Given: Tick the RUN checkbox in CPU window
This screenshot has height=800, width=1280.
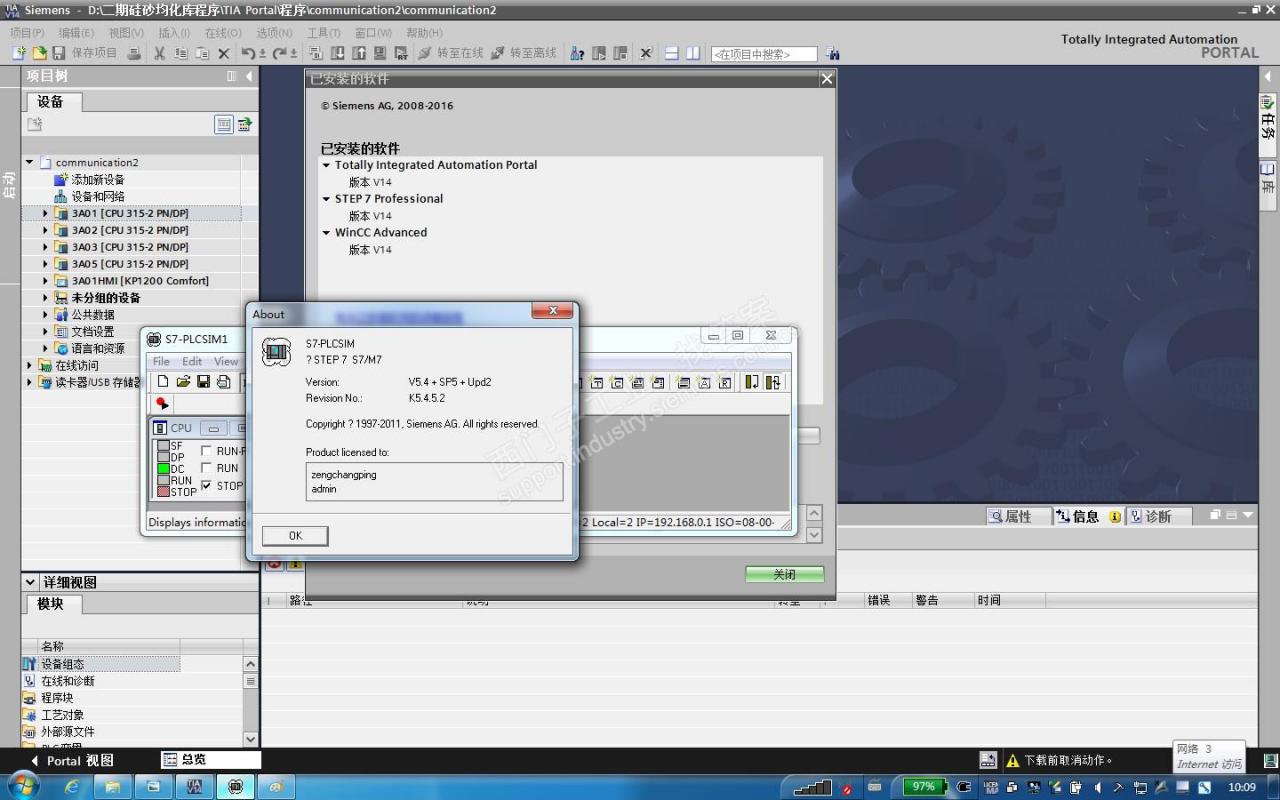Looking at the screenshot, I should [x=206, y=468].
